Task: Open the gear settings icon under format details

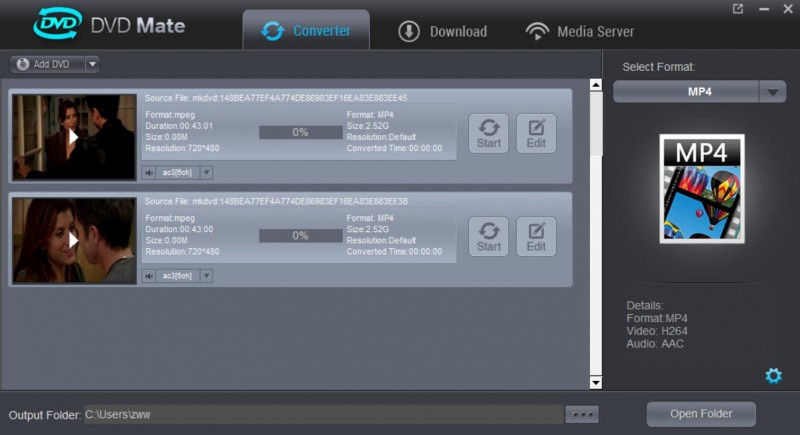Action: pyautogui.click(x=772, y=376)
